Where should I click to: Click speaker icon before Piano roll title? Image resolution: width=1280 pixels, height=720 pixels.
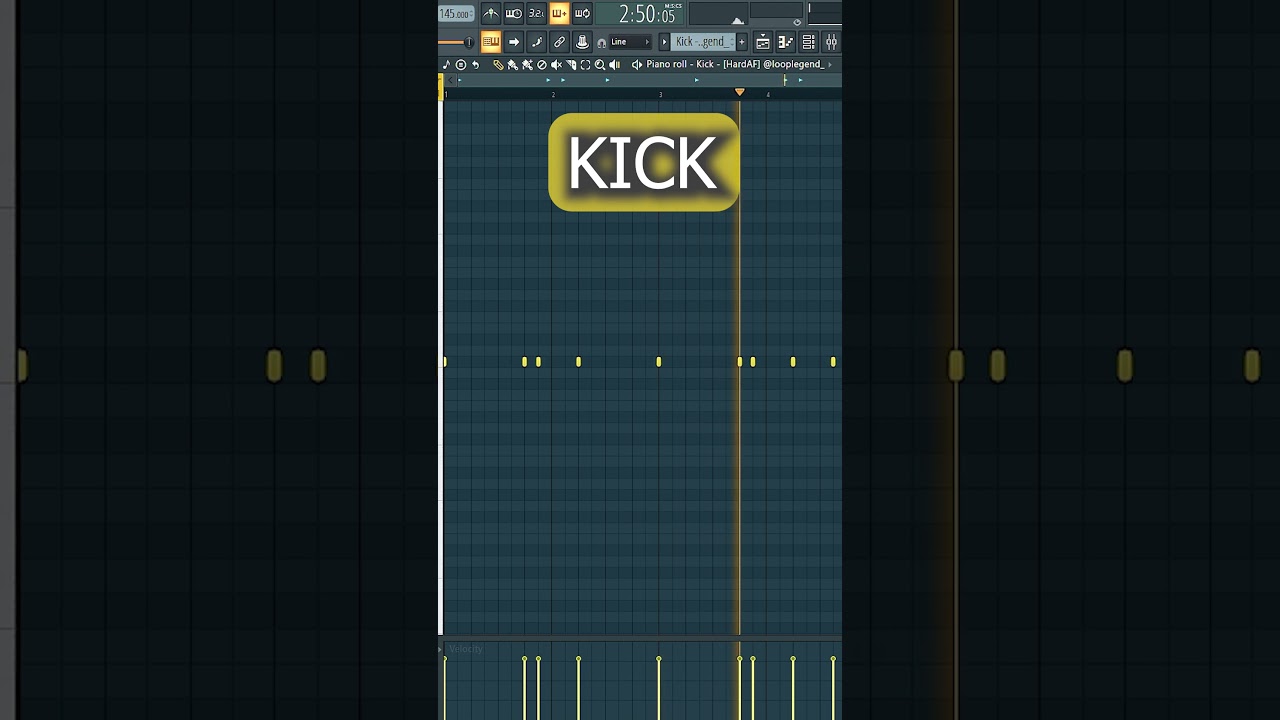(x=637, y=65)
